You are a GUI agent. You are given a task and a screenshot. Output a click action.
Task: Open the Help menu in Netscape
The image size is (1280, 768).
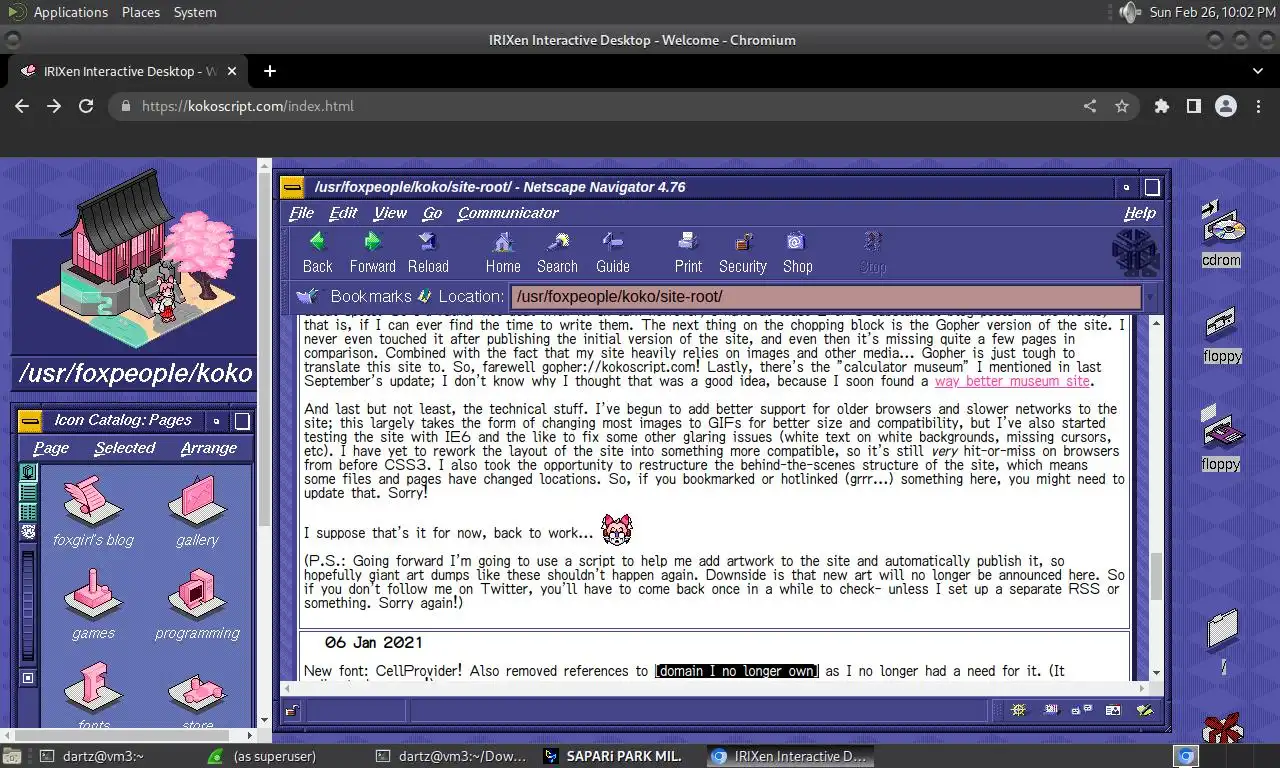(1140, 213)
